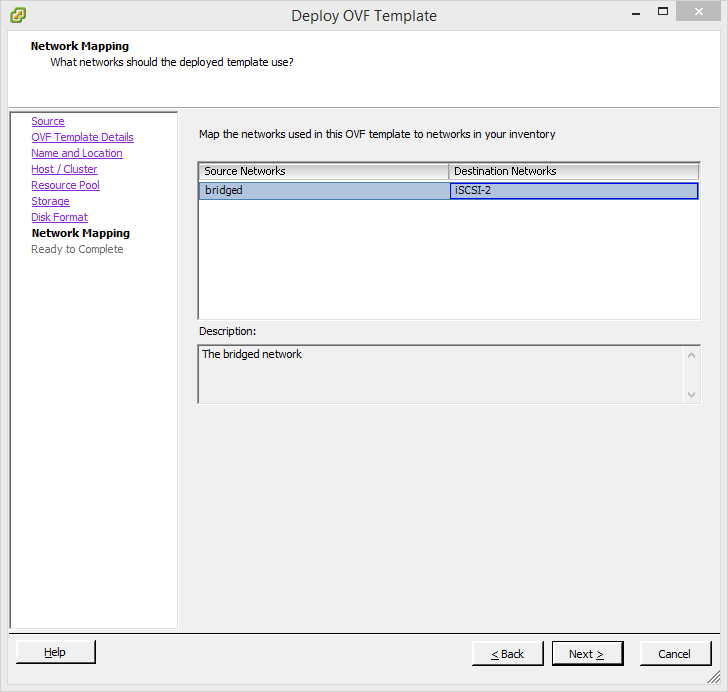The height and width of the screenshot is (692, 728).
Task: Cancel the OVF deployment wizard
Action: 674,654
